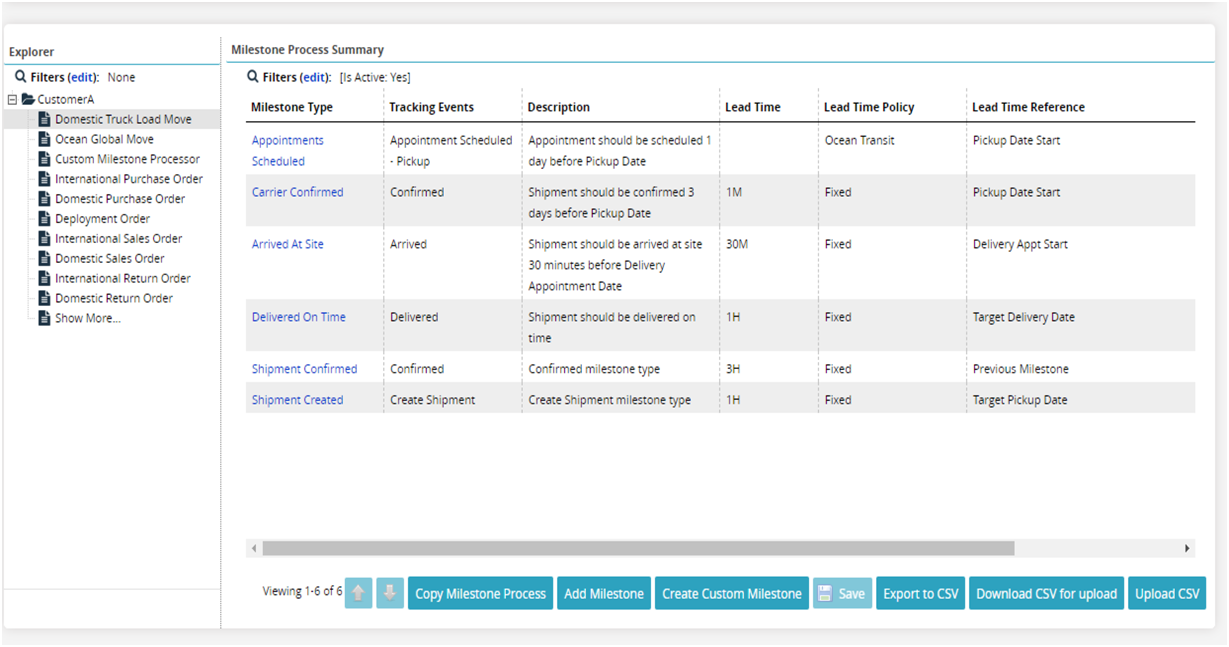Click the Save button with disk icon

pyautogui.click(x=842, y=593)
